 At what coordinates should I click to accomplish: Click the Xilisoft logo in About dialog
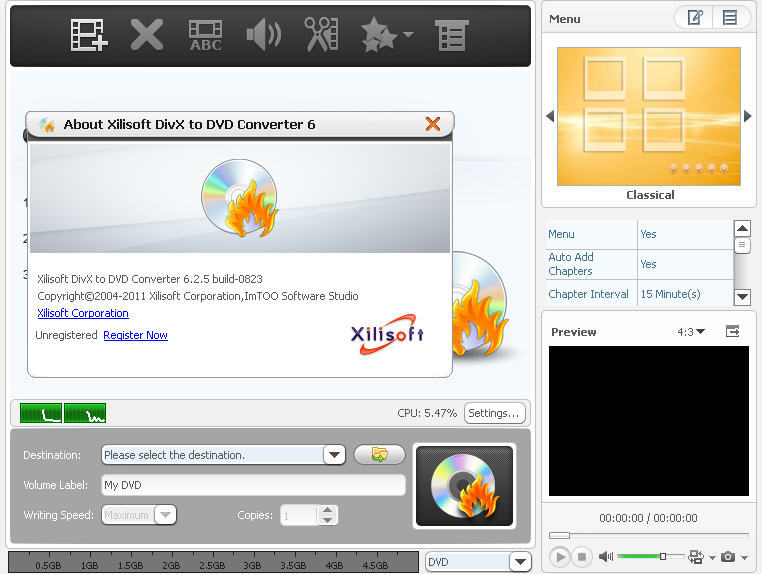coord(387,334)
